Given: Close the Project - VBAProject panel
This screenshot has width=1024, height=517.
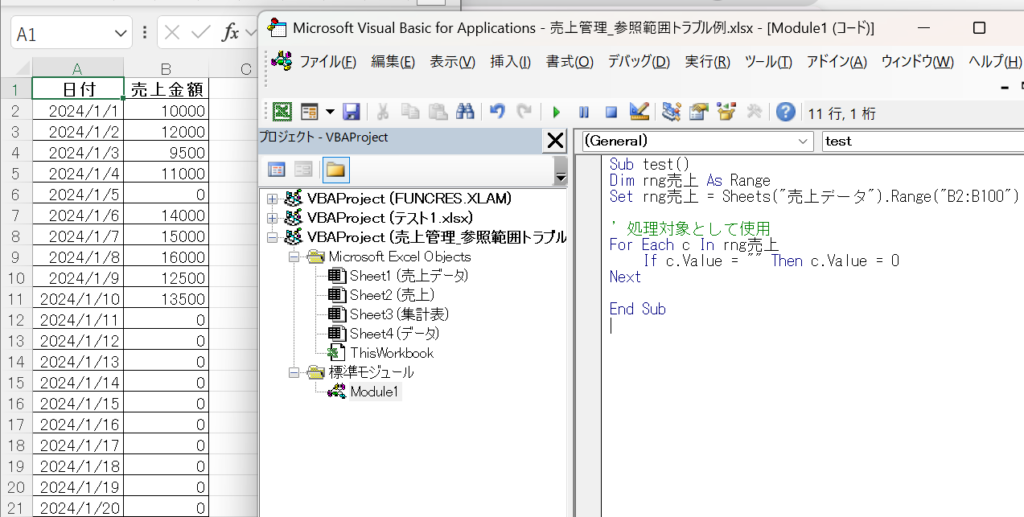Looking at the screenshot, I should (555, 140).
